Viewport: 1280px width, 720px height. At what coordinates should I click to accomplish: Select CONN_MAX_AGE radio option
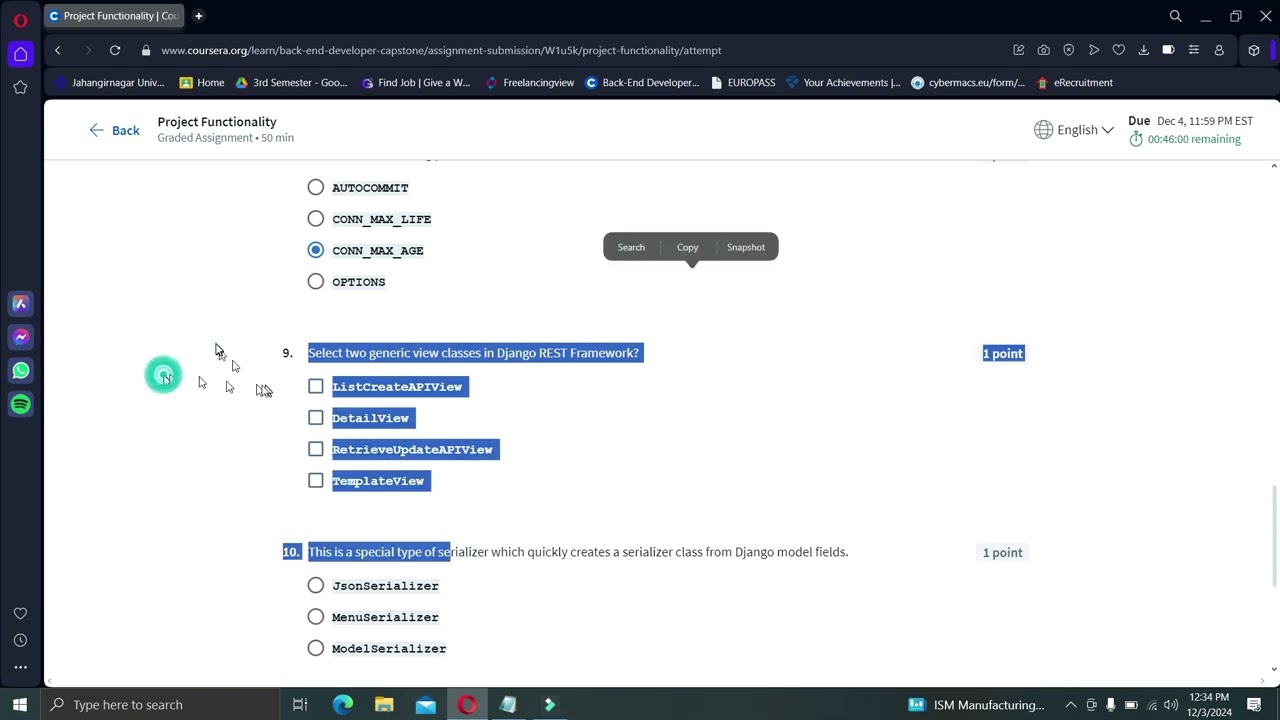tap(316, 250)
